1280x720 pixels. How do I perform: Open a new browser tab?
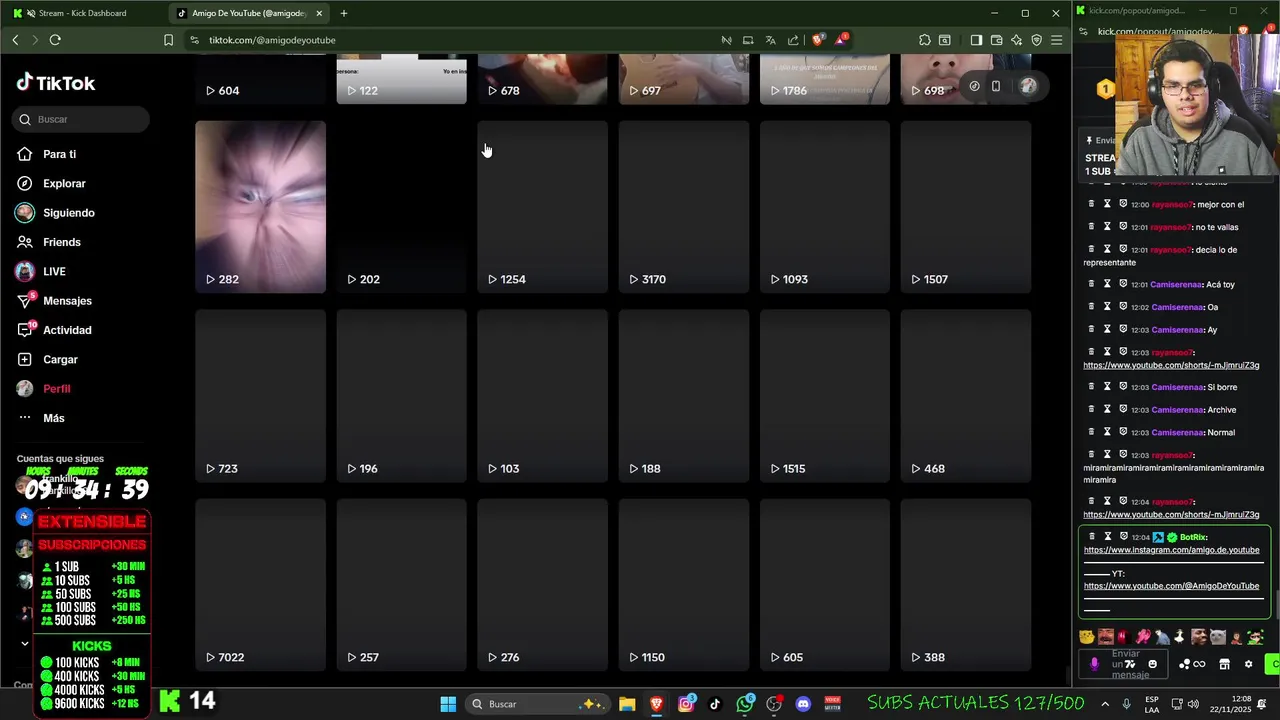pyautogui.click(x=344, y=13)
